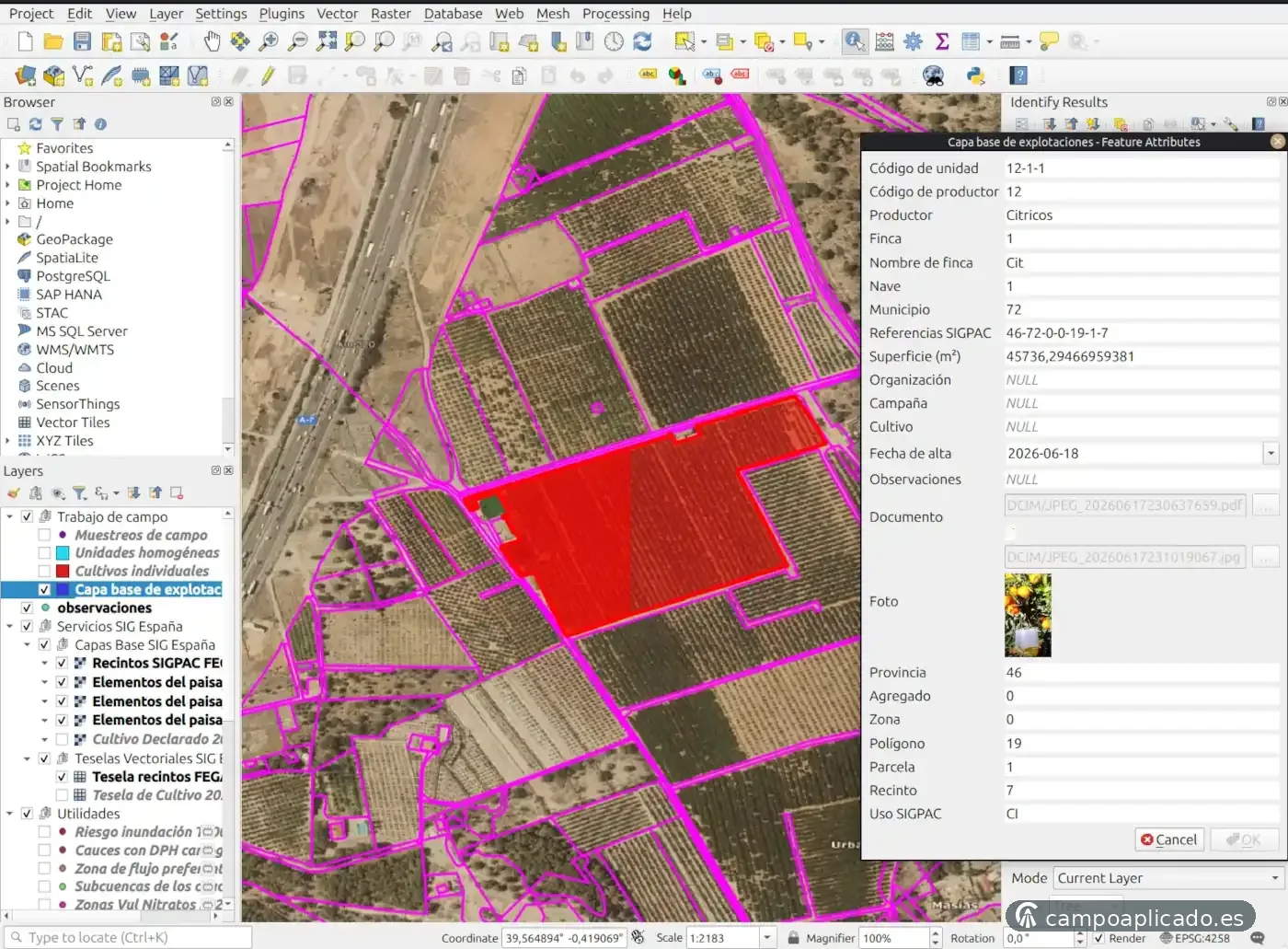Enable the Cultivo Declarado layer checkbox
Viewport: 1288px width, 949px height.
click(62, 739)
